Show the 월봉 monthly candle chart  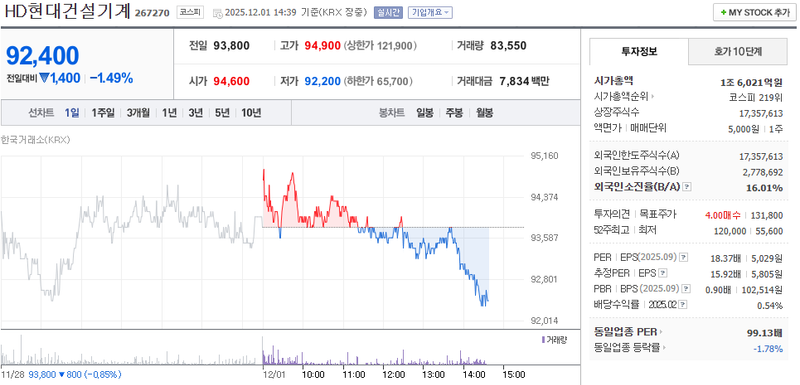(485, 113)
